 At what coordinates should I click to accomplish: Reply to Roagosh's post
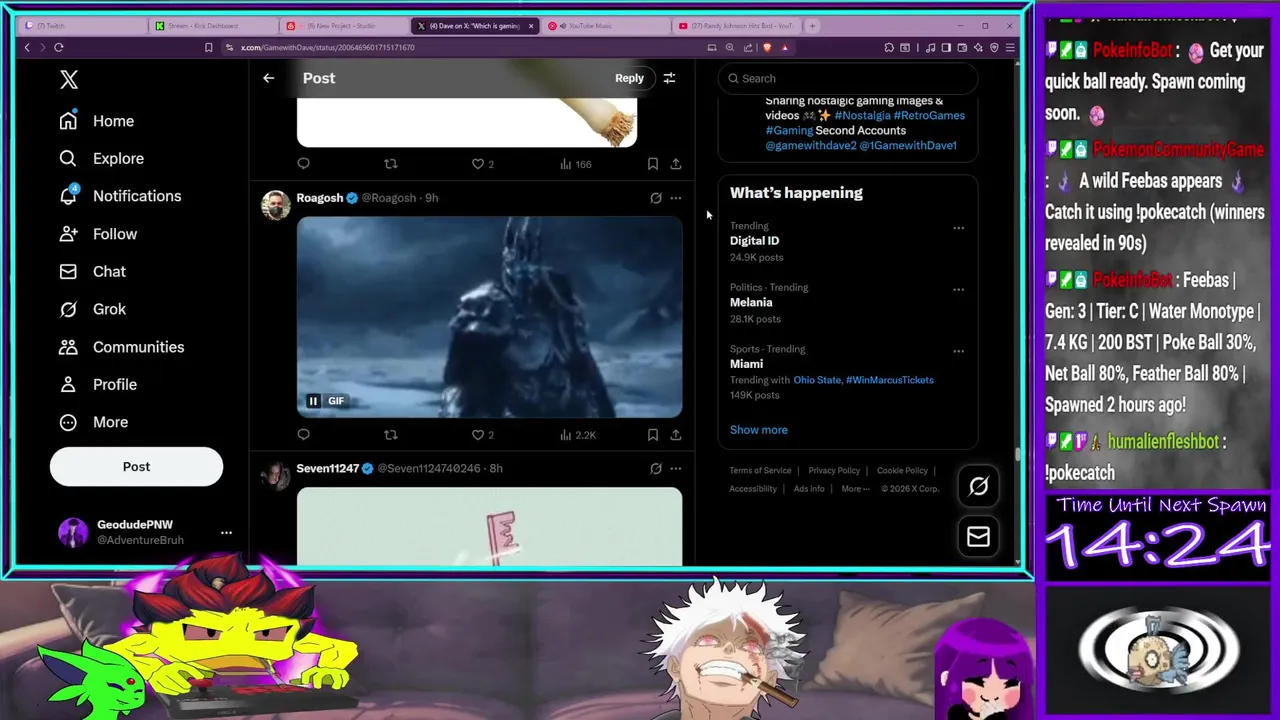pos(303,435)
